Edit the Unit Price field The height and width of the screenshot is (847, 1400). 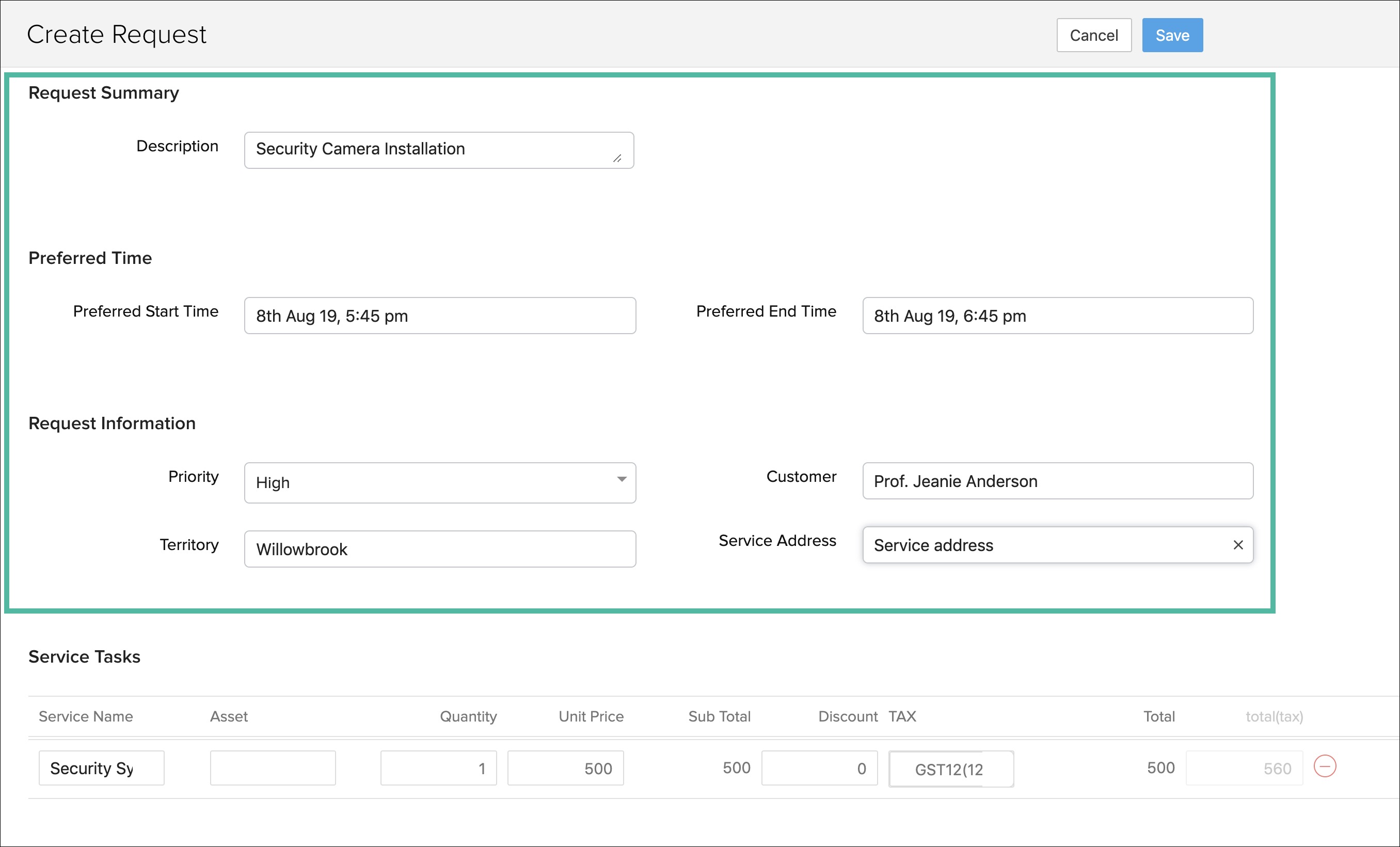(x=565, y=768)
